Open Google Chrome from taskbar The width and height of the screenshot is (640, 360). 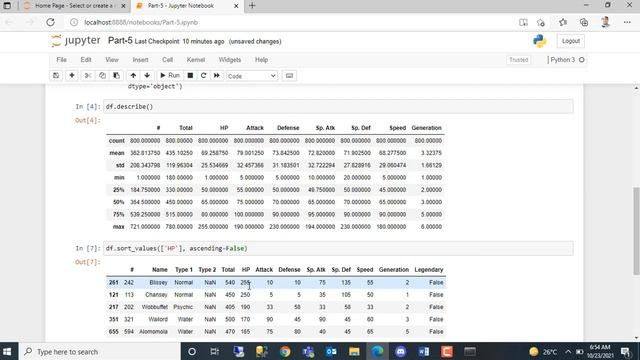[x=285, y=351]
